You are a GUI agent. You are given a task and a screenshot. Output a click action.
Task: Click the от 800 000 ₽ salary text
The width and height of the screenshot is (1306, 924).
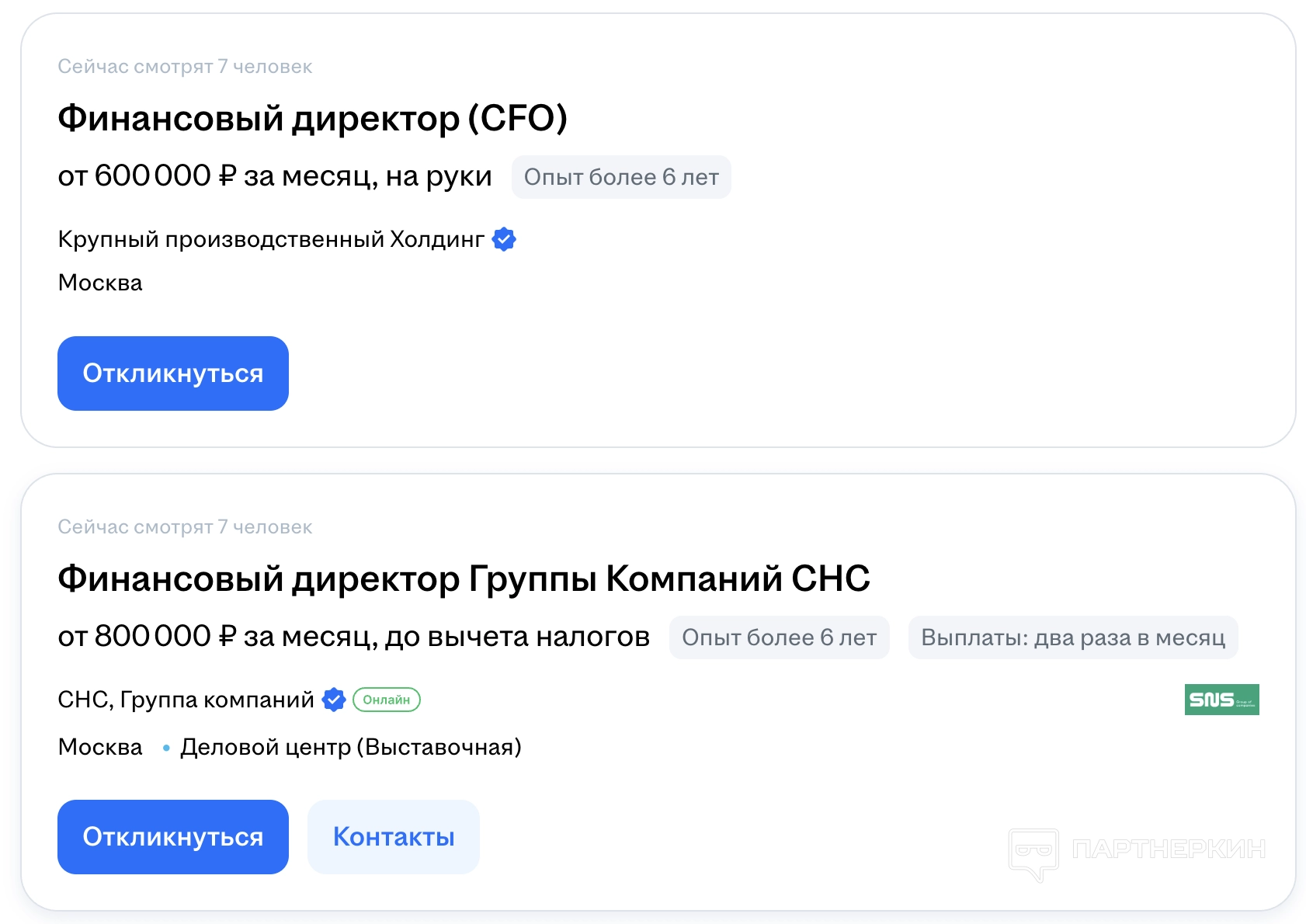coord(353,637)
